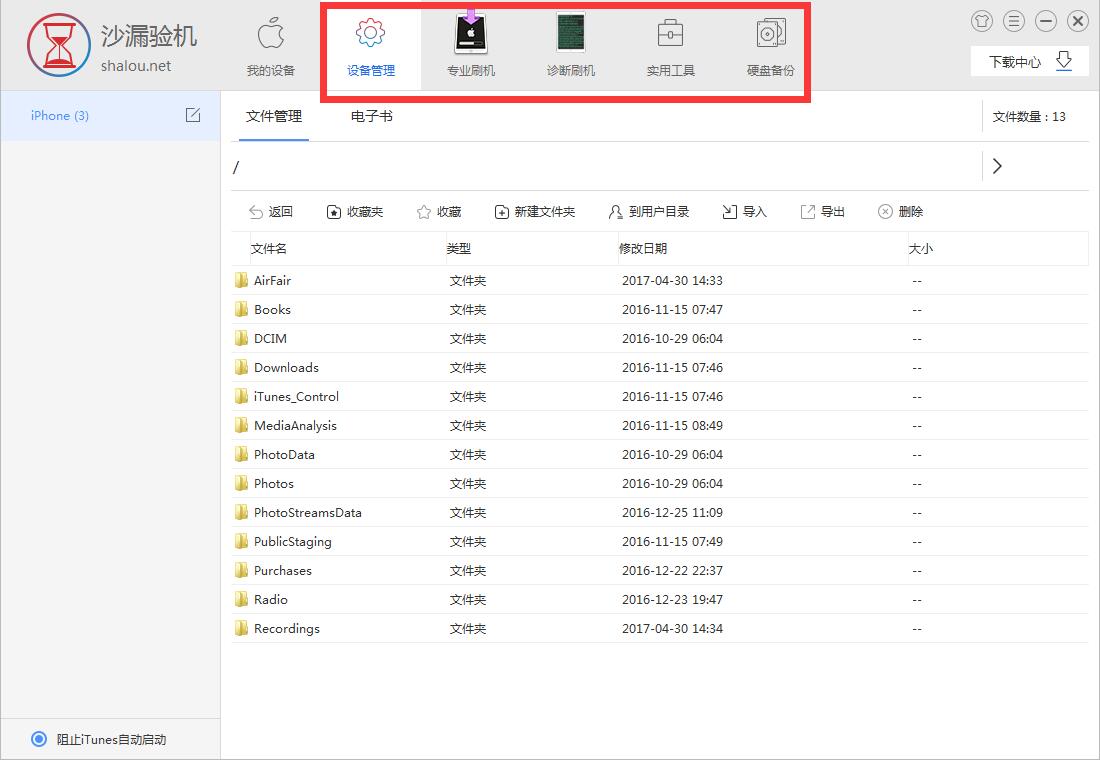Create a folder with 新建文件夹

coord(535,211)
